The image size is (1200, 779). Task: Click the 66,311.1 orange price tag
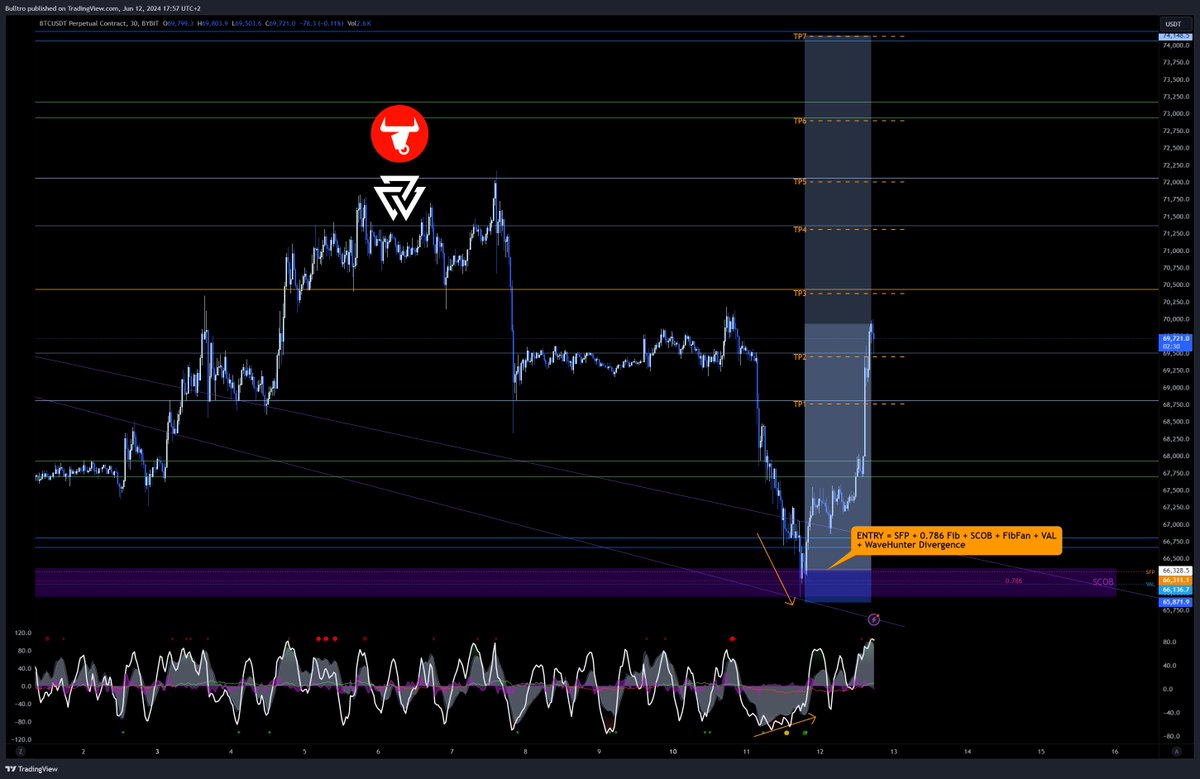(x=1173, y=580)
